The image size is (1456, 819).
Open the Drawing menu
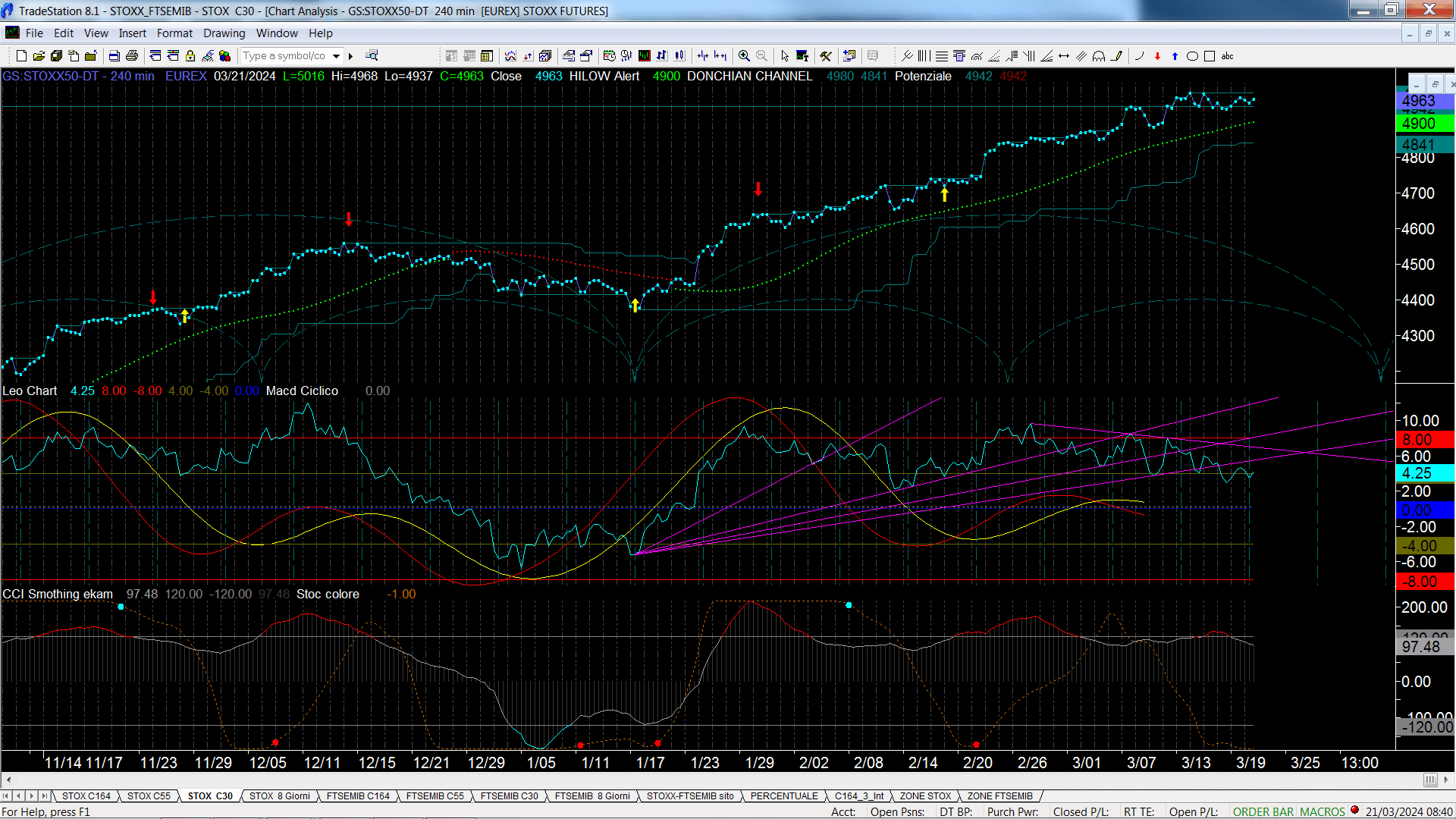pyautogui.click(x=224, y=33)
